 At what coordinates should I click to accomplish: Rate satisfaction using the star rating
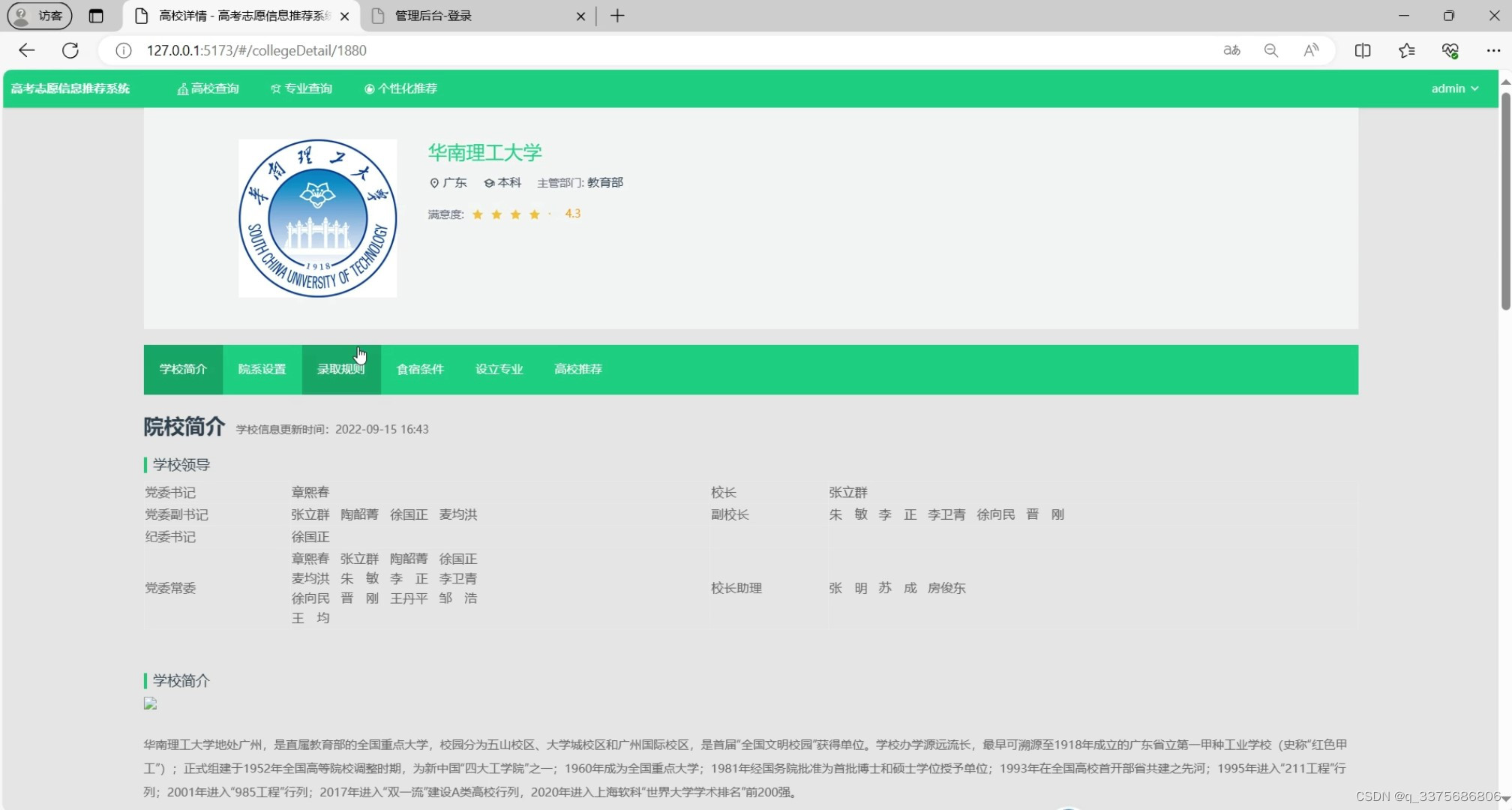505,214
